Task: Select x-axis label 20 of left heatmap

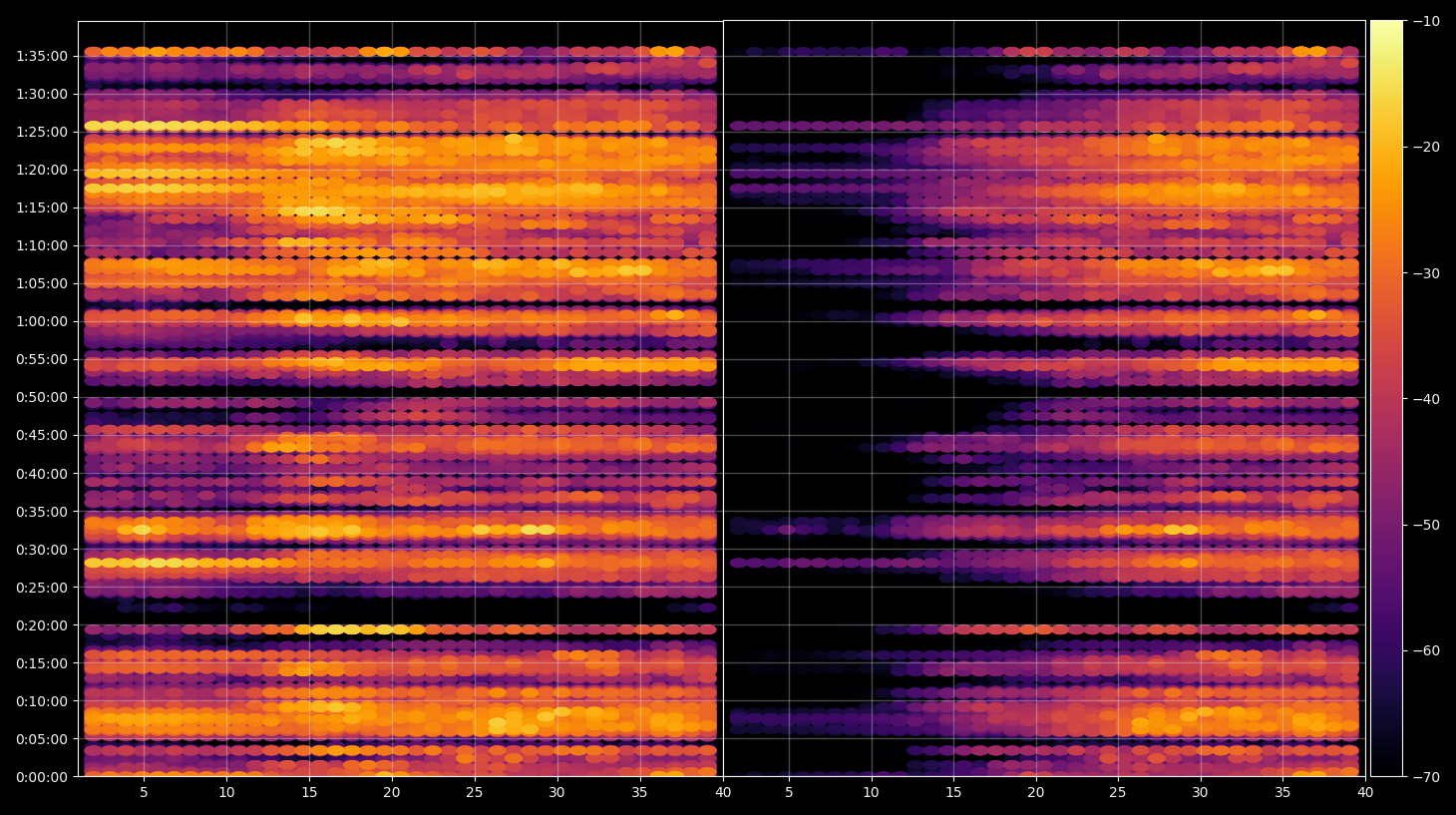Action: tap(392, 793)
